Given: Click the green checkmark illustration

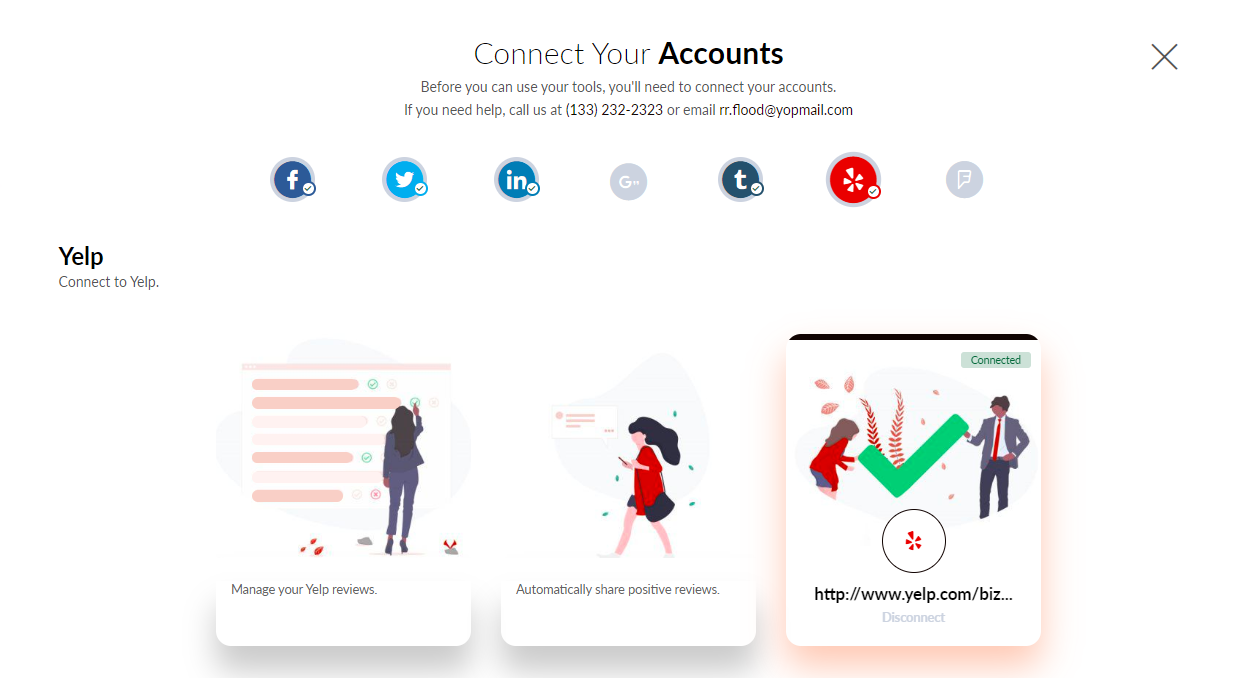Looking at the screenshot, I should tap(913, 455).
